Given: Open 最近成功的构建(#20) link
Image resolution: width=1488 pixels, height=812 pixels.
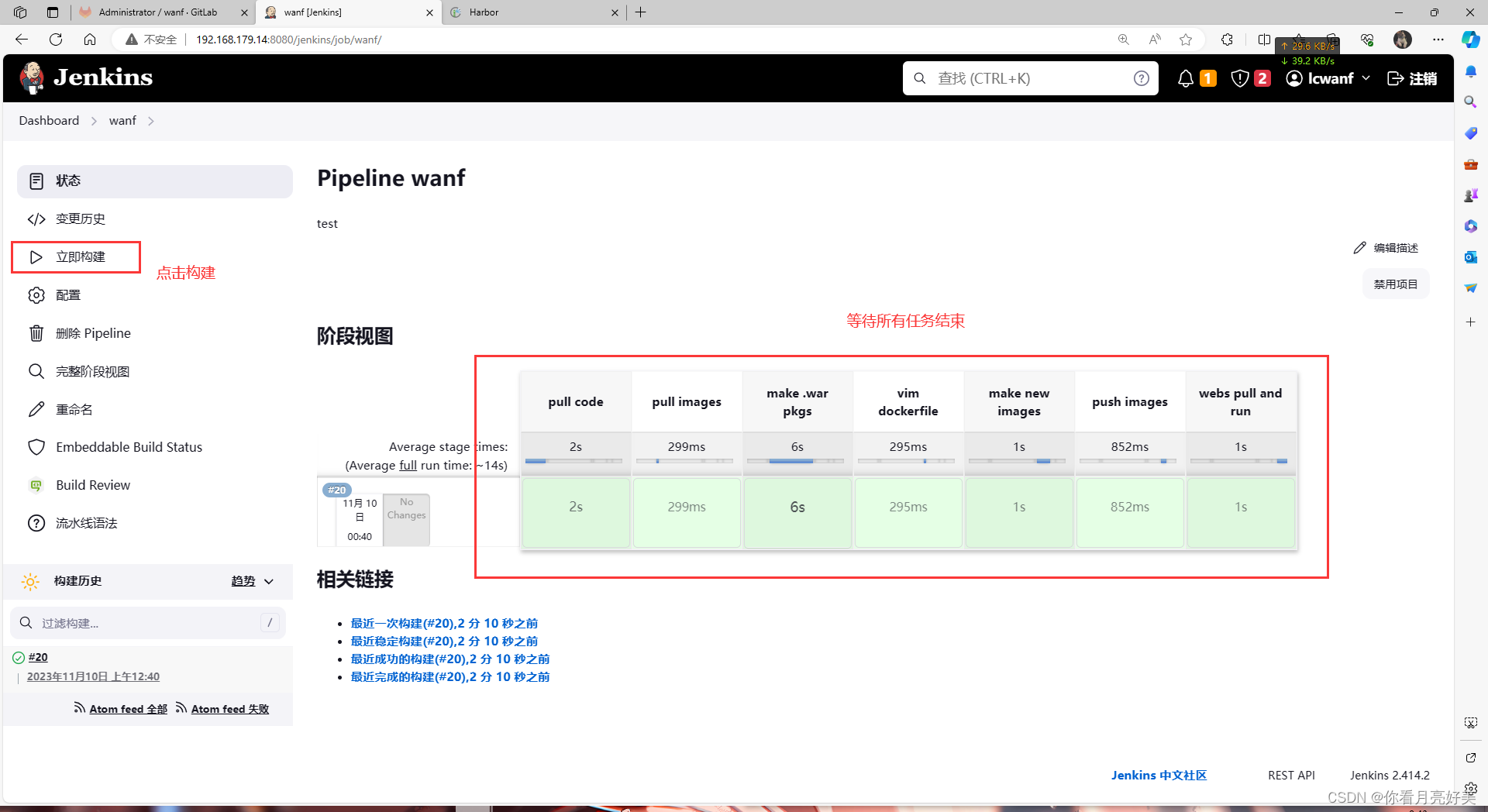Looking at the screenshot, I should pyautogui.click(x=450, y=659).
